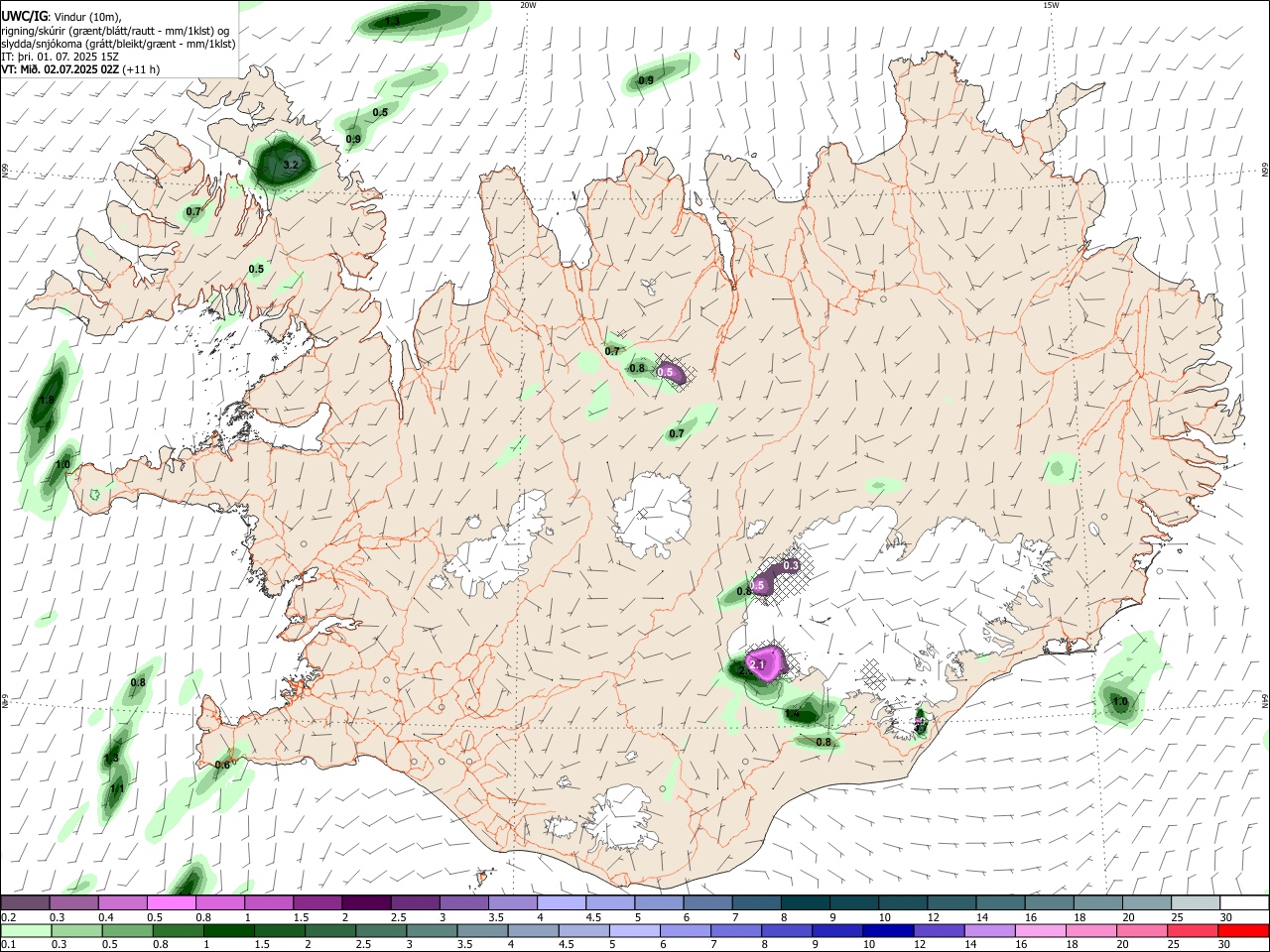Click the 3.2 precipitation label over Westfjords
1270x952 pixels.
tap(291, 165)
